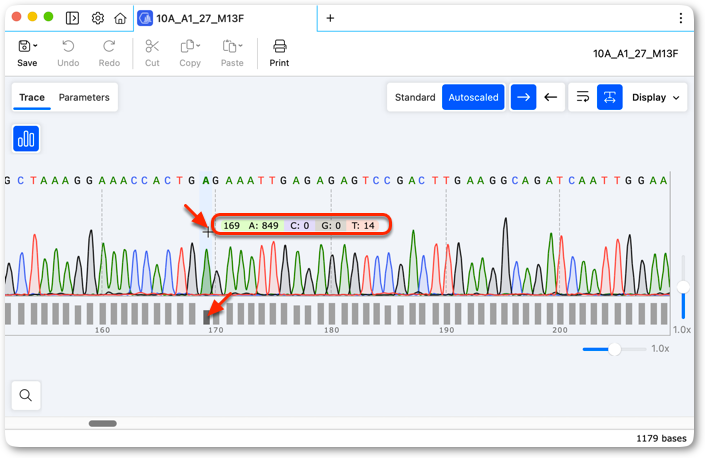Add a new tab with plus
The height and width of the screenshot is (458, 714).
(331, 18)
